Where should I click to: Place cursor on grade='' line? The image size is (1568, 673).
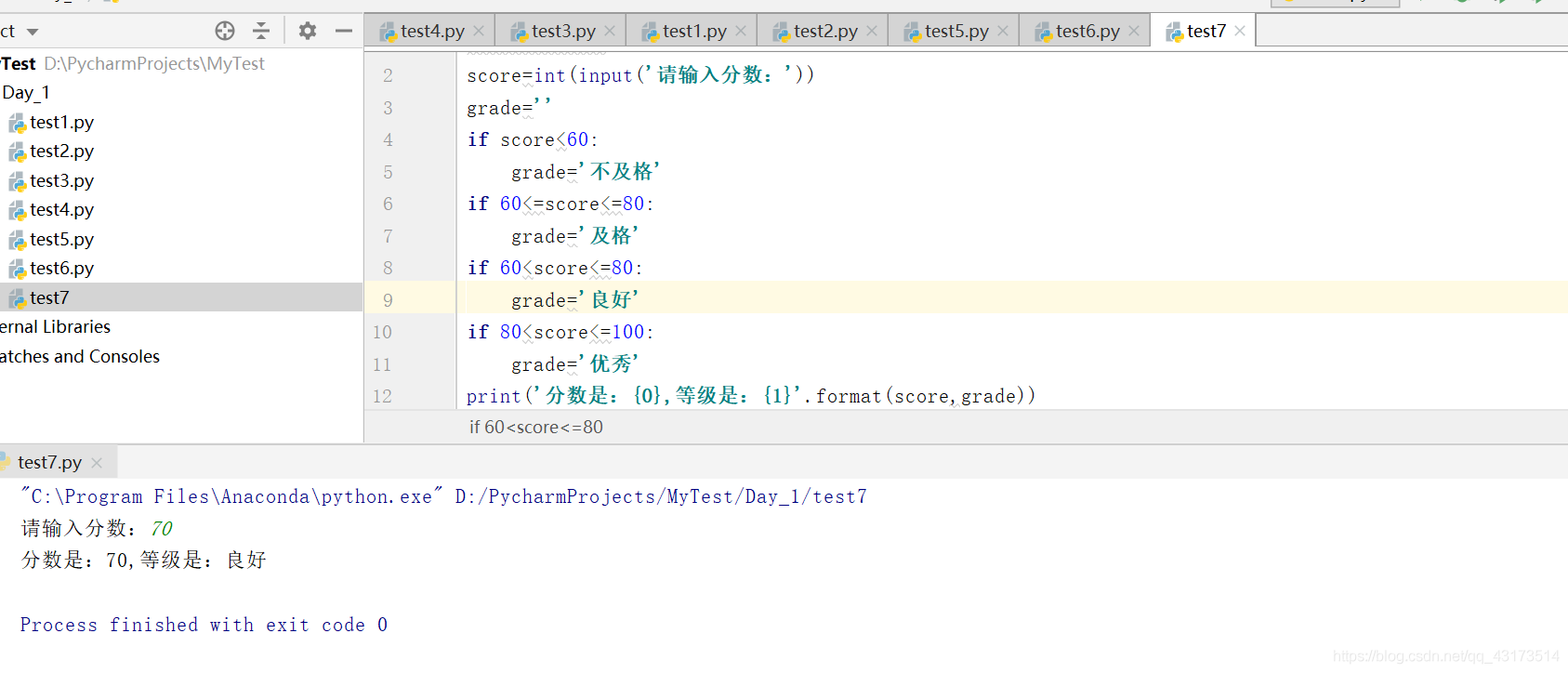coord(508,108)
